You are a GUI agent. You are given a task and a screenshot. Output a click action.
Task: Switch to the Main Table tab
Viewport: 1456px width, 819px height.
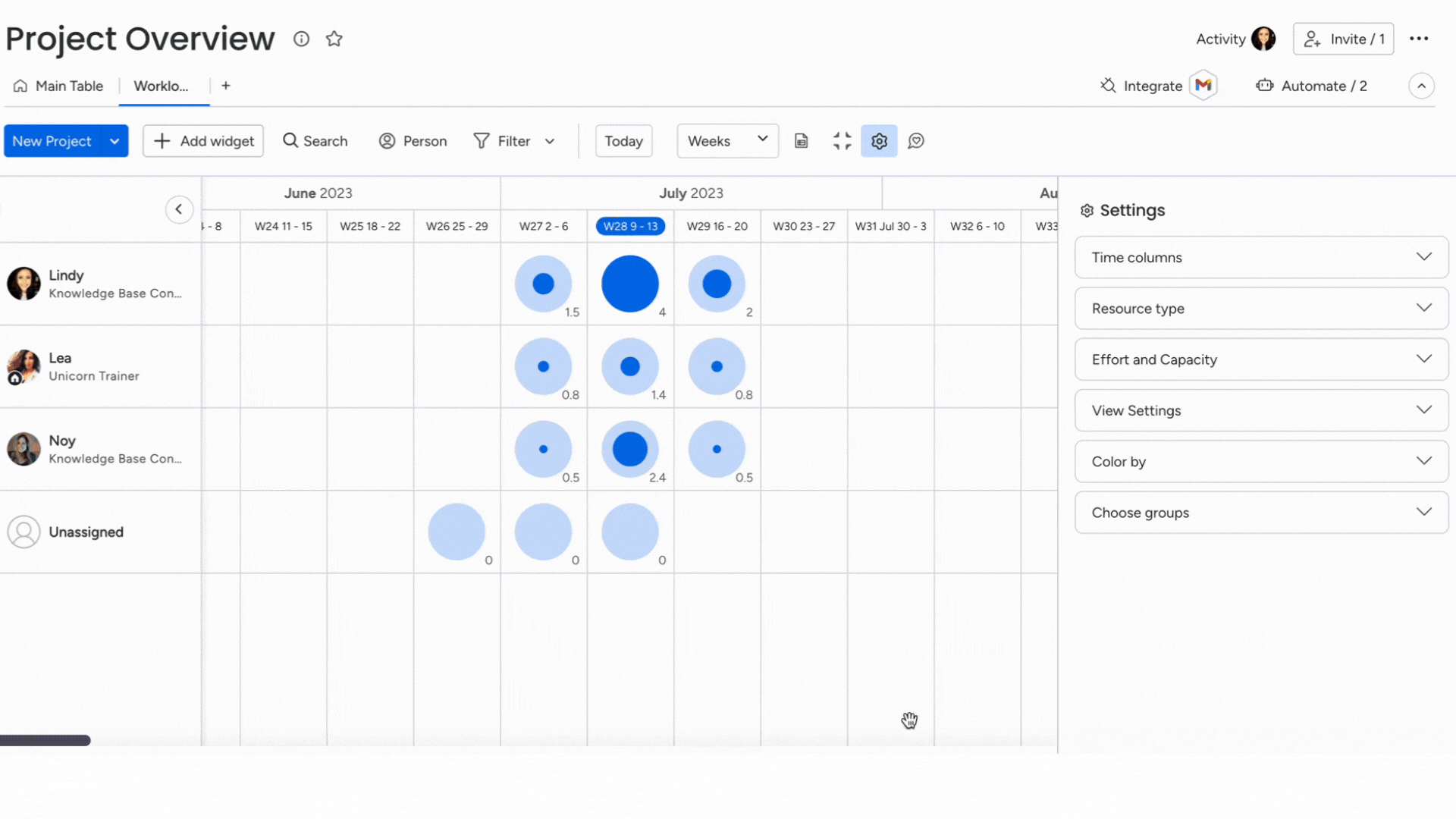59,86
